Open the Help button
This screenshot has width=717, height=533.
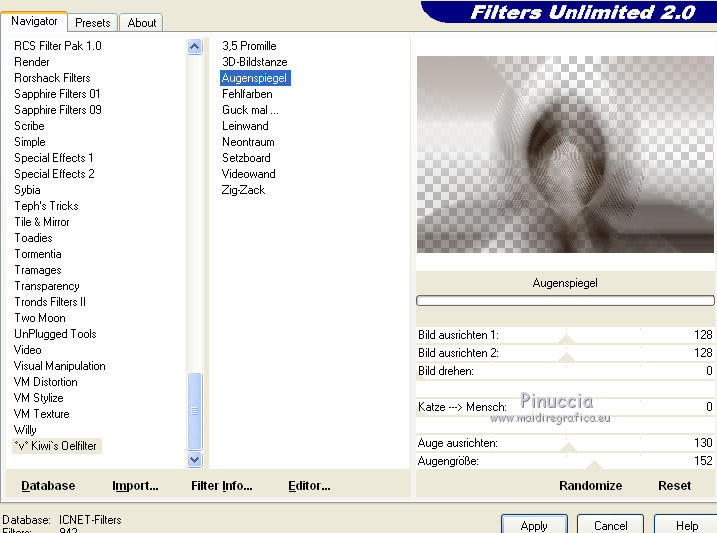[686, 524]
